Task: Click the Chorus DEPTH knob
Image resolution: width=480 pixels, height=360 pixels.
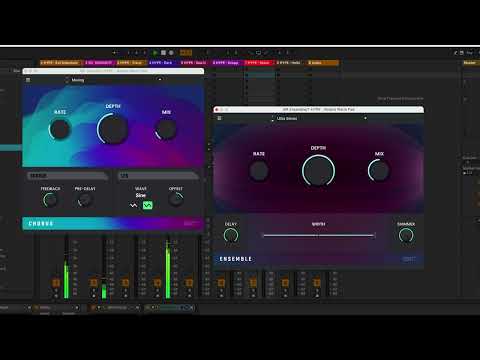Action: [x=113, y=129]
